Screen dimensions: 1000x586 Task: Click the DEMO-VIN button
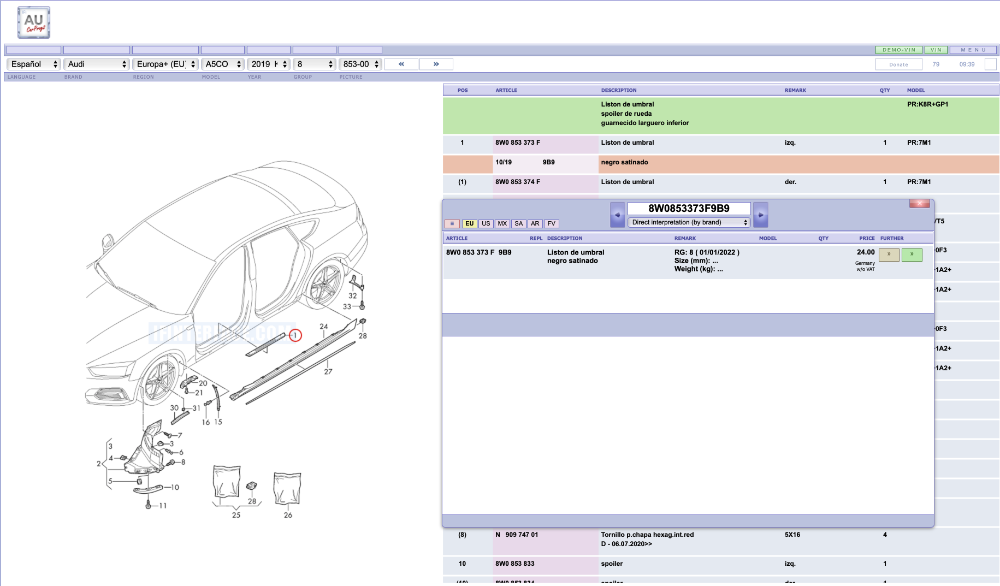[x=899, y=50]
